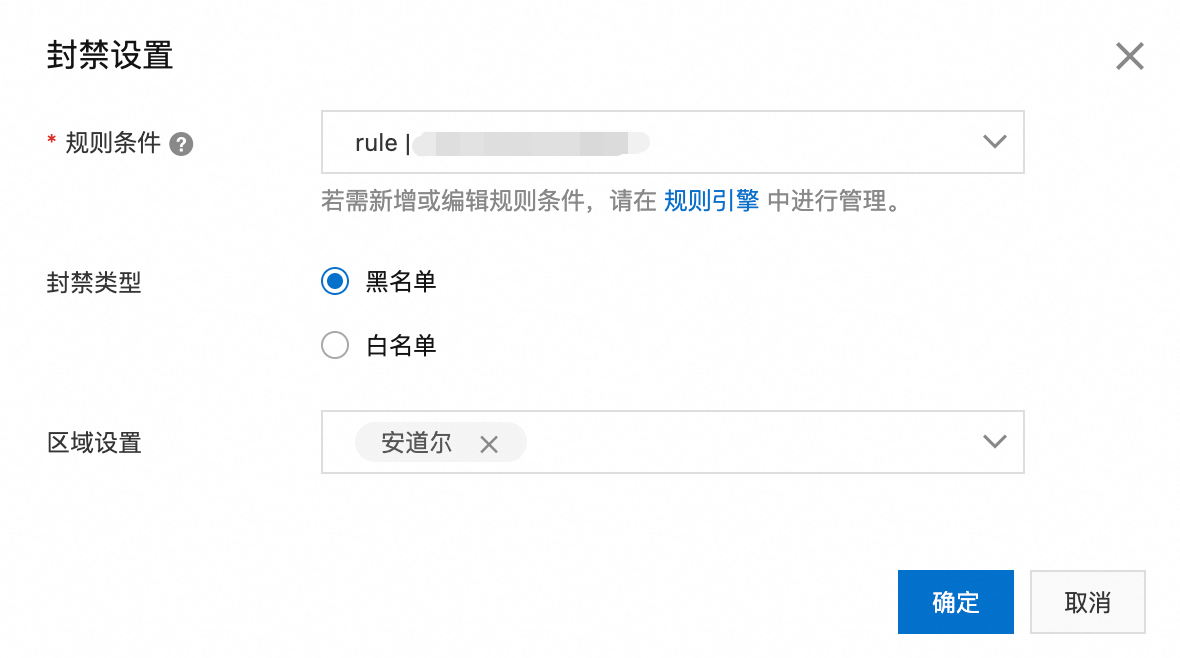The width and height of the screenshot is (1180, 658).
Task: Select the 白名单 radio button
Action: [x=335, y=346]
